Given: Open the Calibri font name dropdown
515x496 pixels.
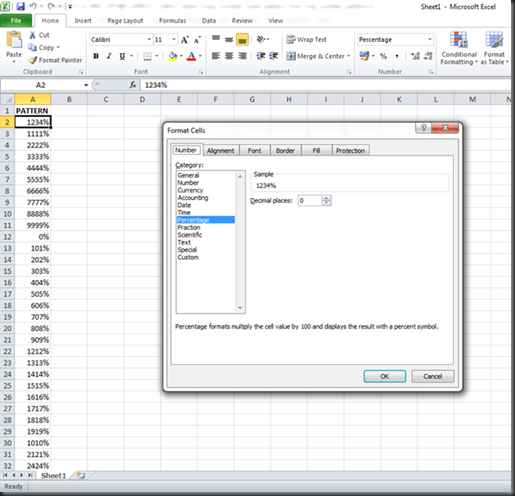Looking at the screenshot, I should pos(149,40).
